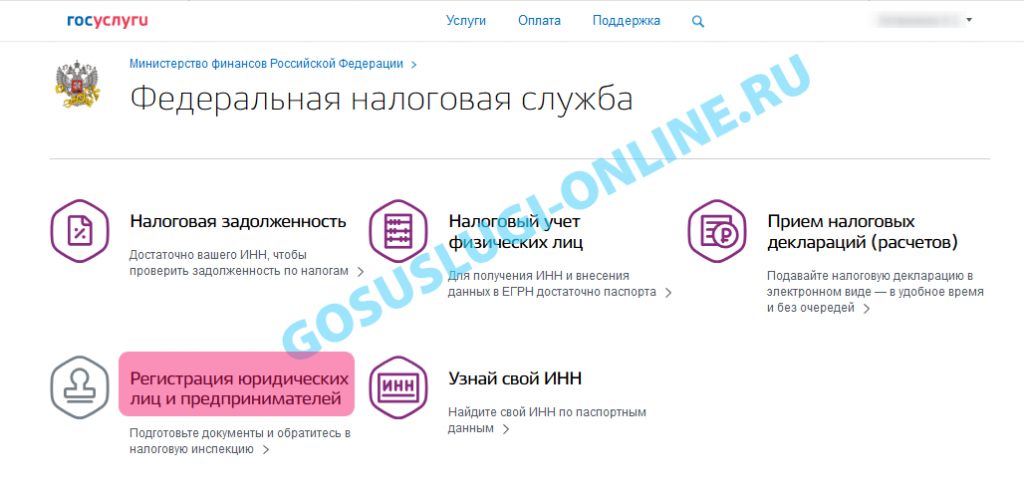Click description Достаточно вашего ИНН, чтобы
This screenshot has width=1024, height=492.
coord(218,255)
